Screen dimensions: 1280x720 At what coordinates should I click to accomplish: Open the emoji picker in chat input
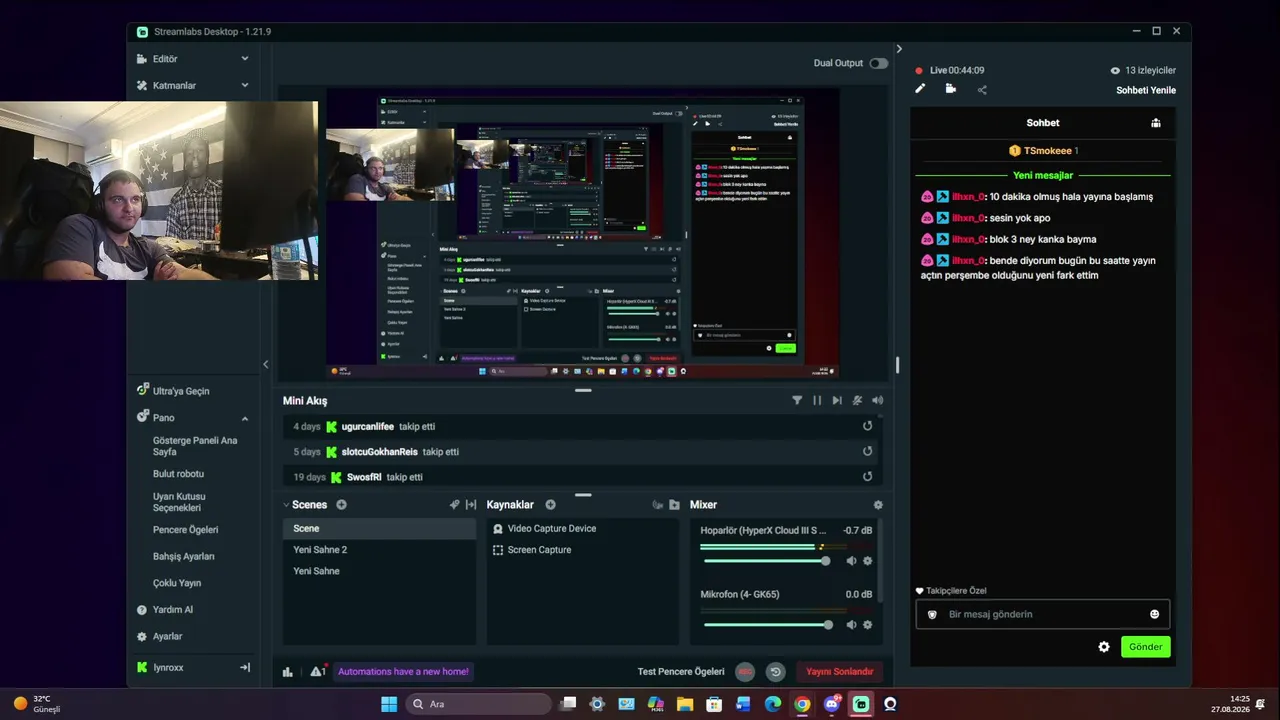[1154, 614]
